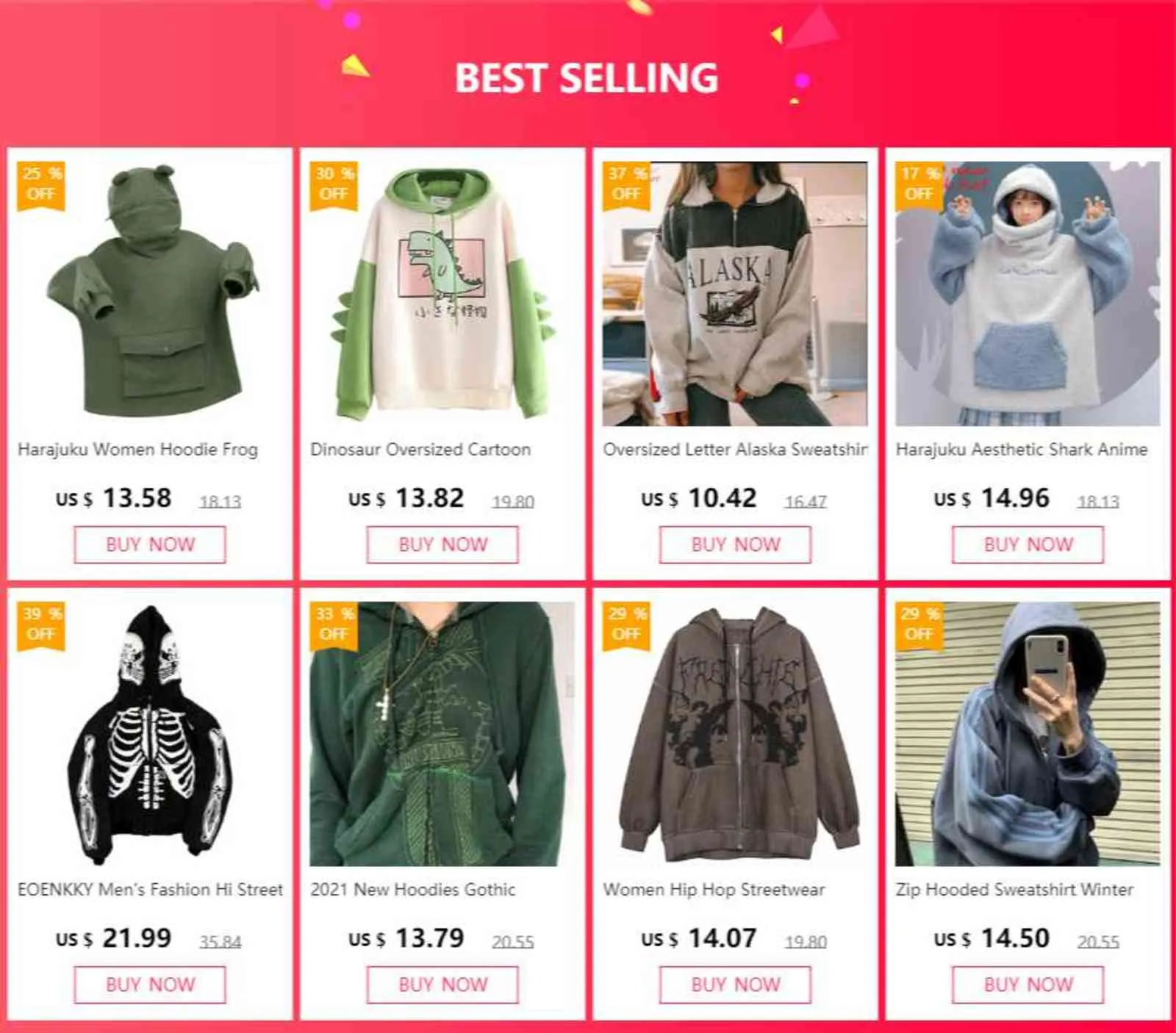Click the 39% OFF badge on skeleton hoodie
This screenshot has width=1176, height=1033.
[41, 625]
